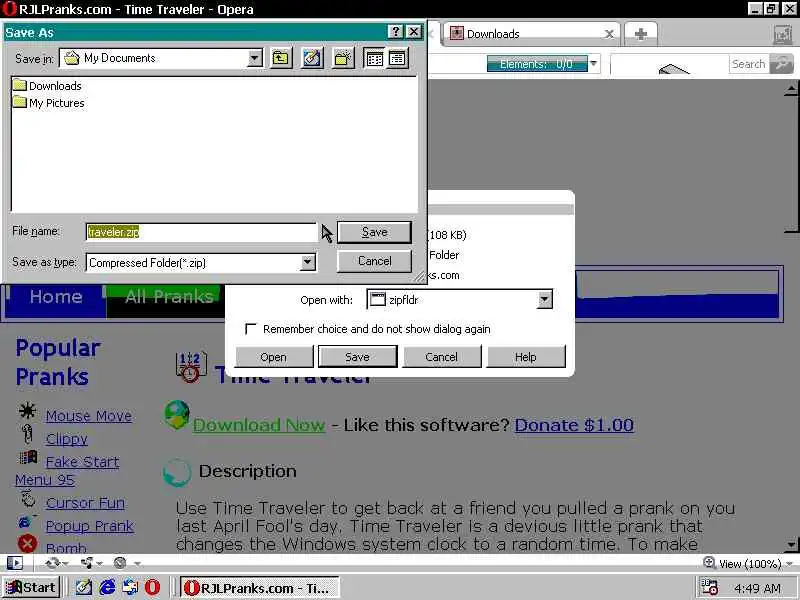
Task: Click the Mouse Move star icon
Action: point(27,411)
